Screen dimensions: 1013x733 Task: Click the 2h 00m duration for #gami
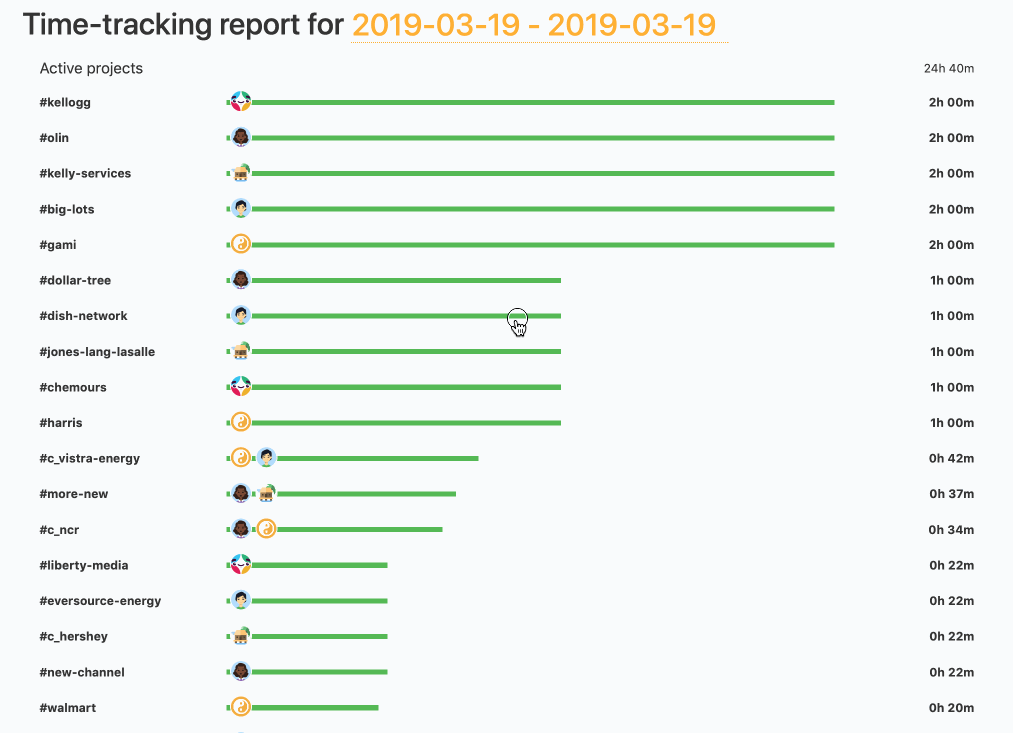[x=951, y=244]
